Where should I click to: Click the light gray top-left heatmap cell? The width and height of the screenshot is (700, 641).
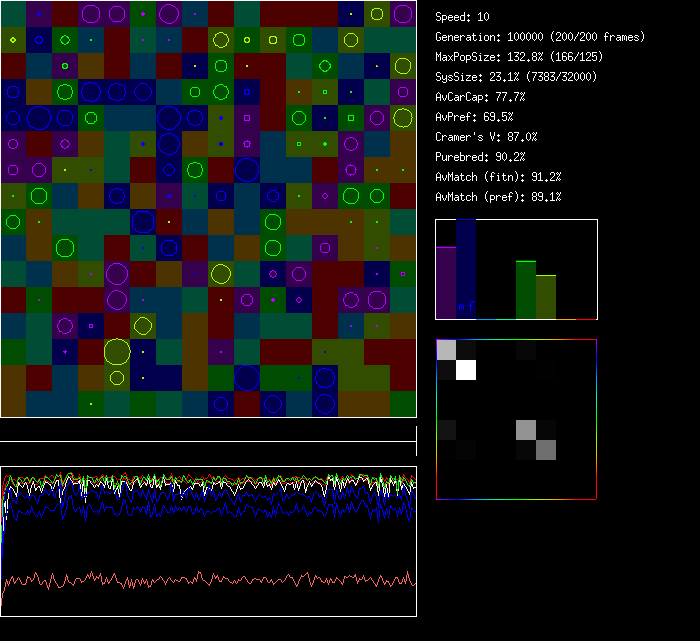pyautogui.click(x=446, y=350)
